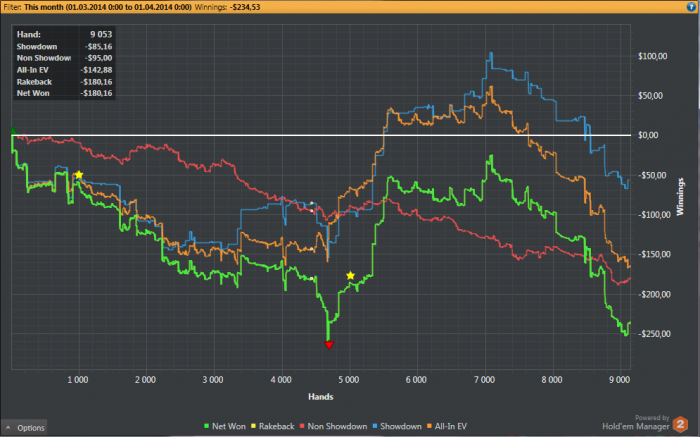Click the $100,00 y-axis label
The width and height of the screenshot is (700, 437).
[653, 56]
